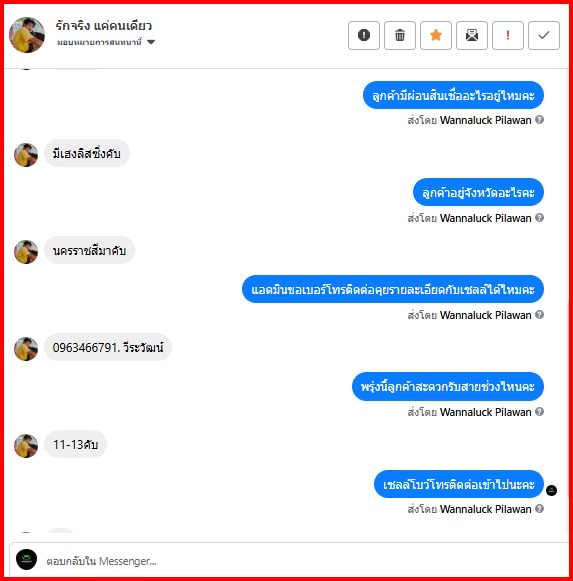Click the help icon below the province question
This screenshot has height=581, width=573.
[x=540, y=218]
